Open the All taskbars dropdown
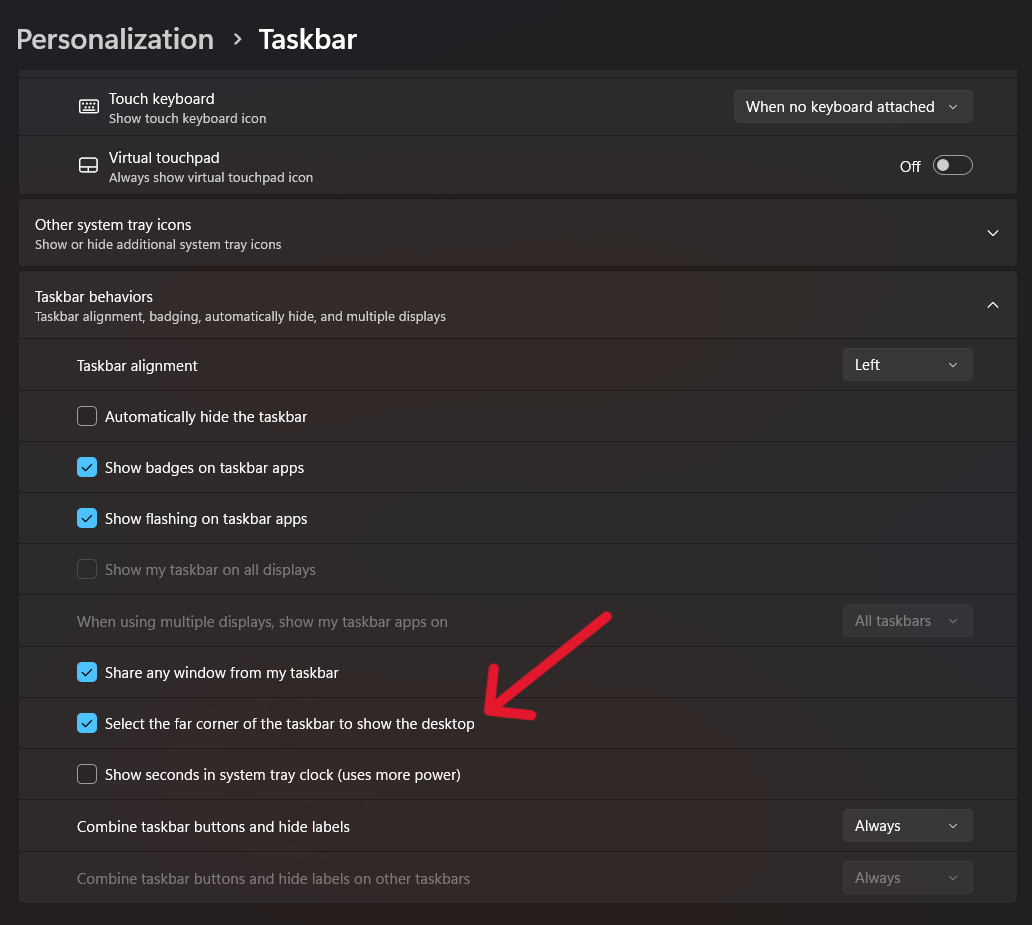Viewport: 1032px width, 925px height. [x=908, y=621]
